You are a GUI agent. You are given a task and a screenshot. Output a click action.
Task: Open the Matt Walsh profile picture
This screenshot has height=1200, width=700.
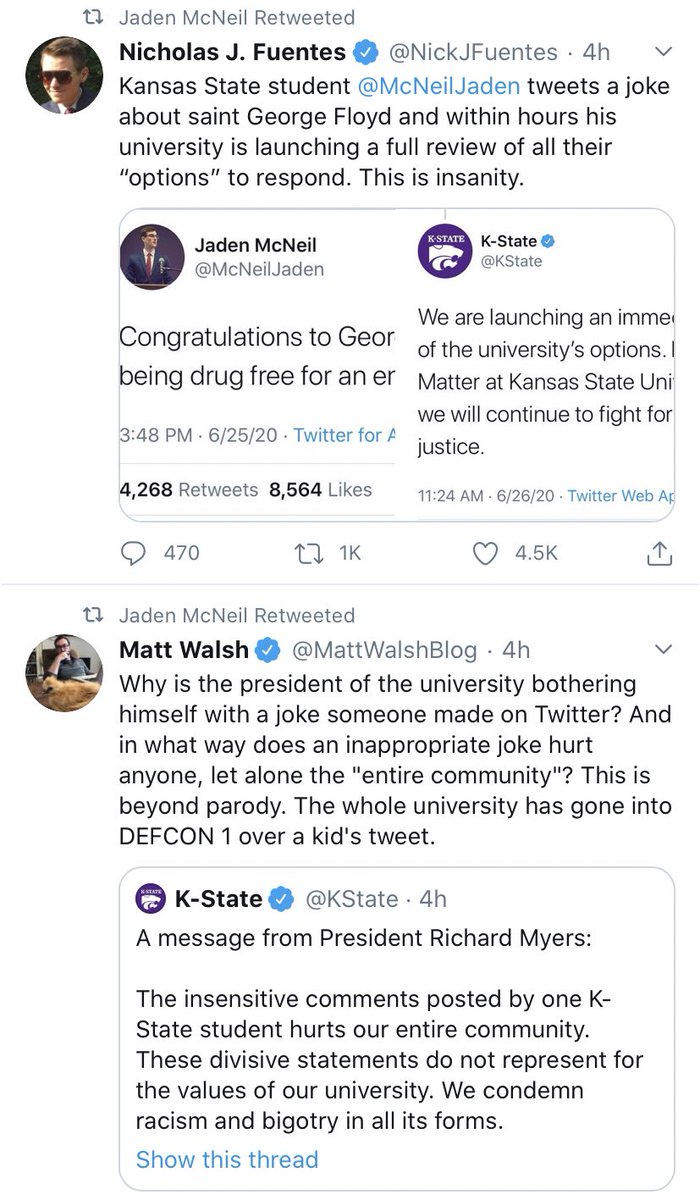click(63, 673)
